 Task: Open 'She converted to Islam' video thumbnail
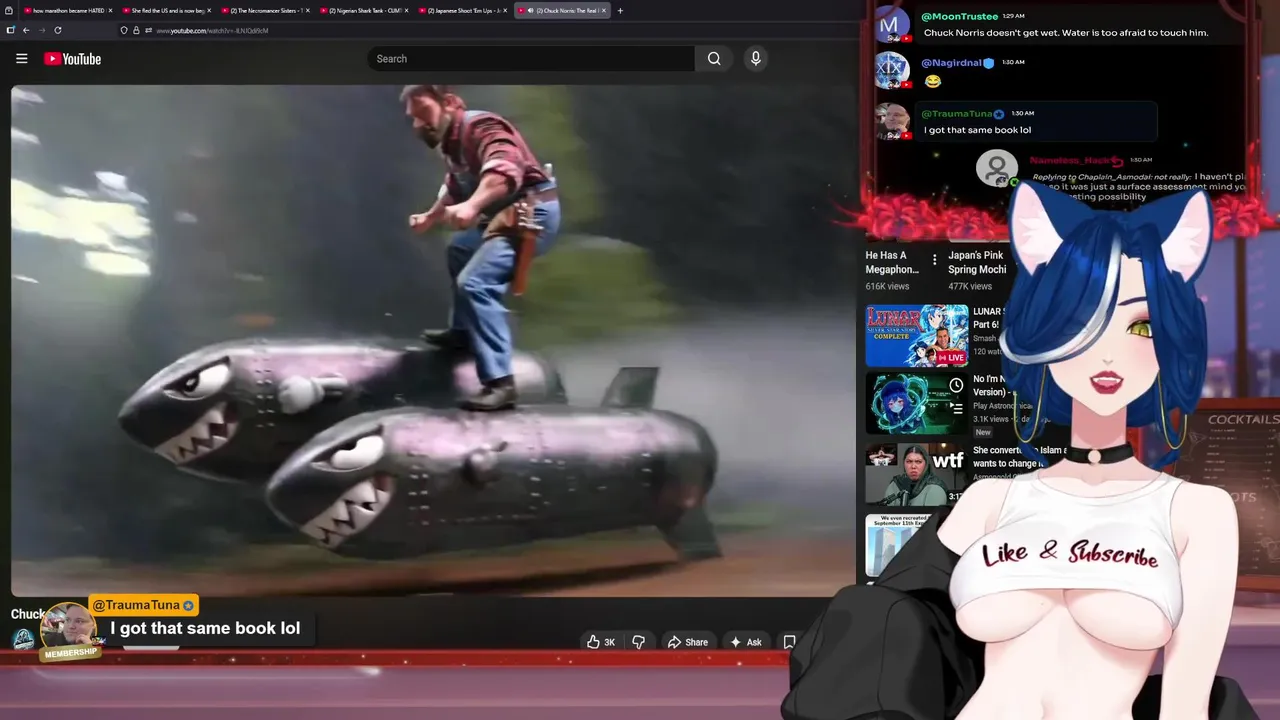pyautogui.click(x=916, y=474)
